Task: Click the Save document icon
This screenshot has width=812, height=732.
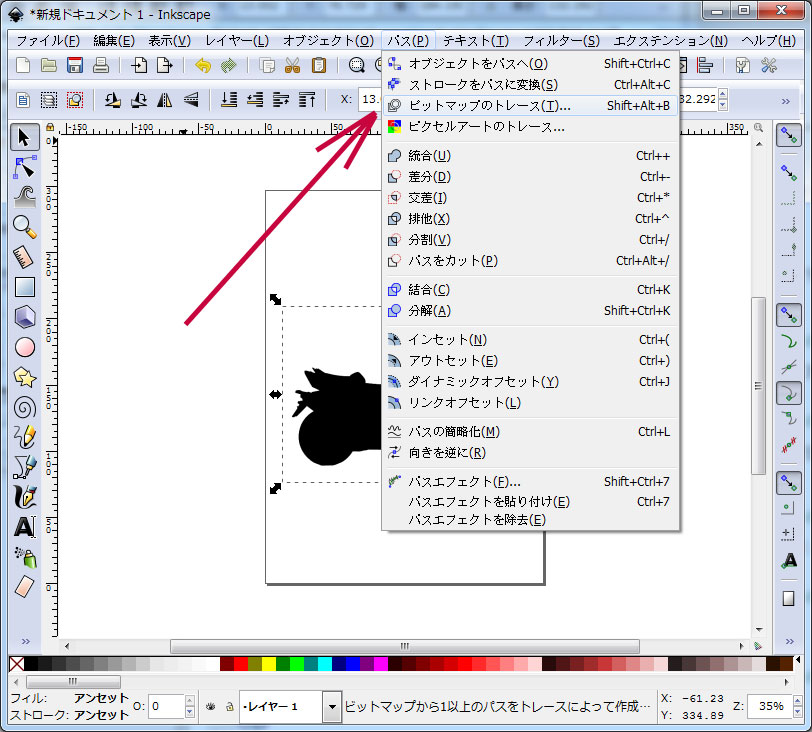Action: pyautogui.click(x=75, y=66)
